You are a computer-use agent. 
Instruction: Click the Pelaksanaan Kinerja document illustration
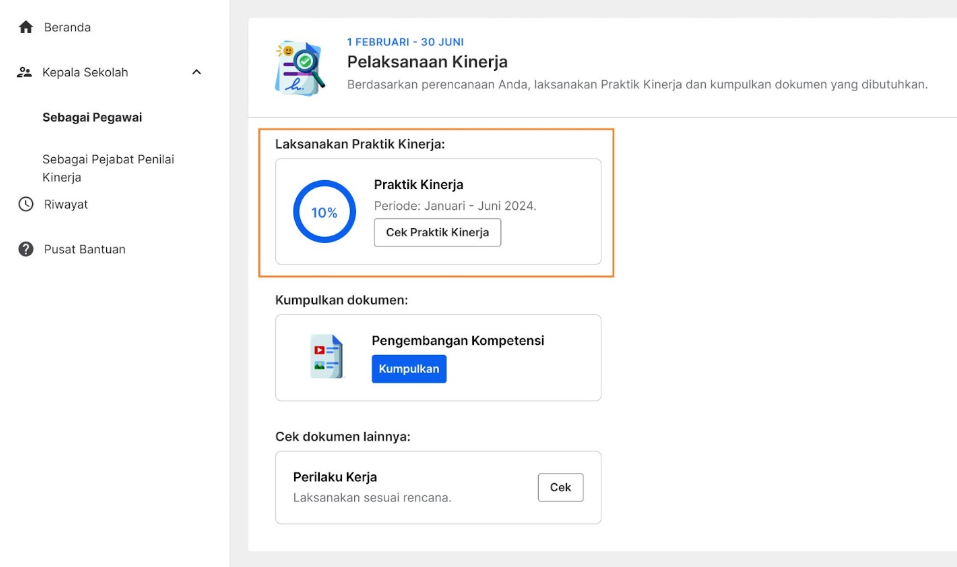(x=300, y=68)
